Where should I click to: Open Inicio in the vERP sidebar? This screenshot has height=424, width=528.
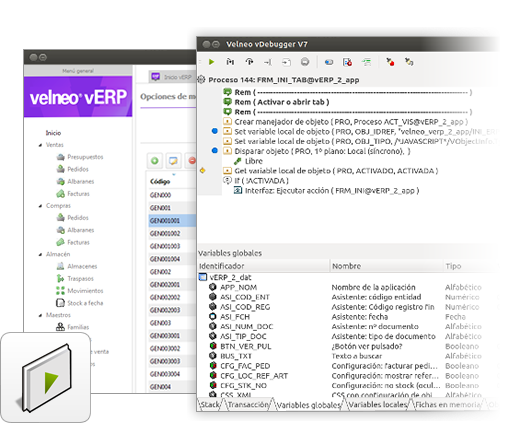click(x=53, y=133)
